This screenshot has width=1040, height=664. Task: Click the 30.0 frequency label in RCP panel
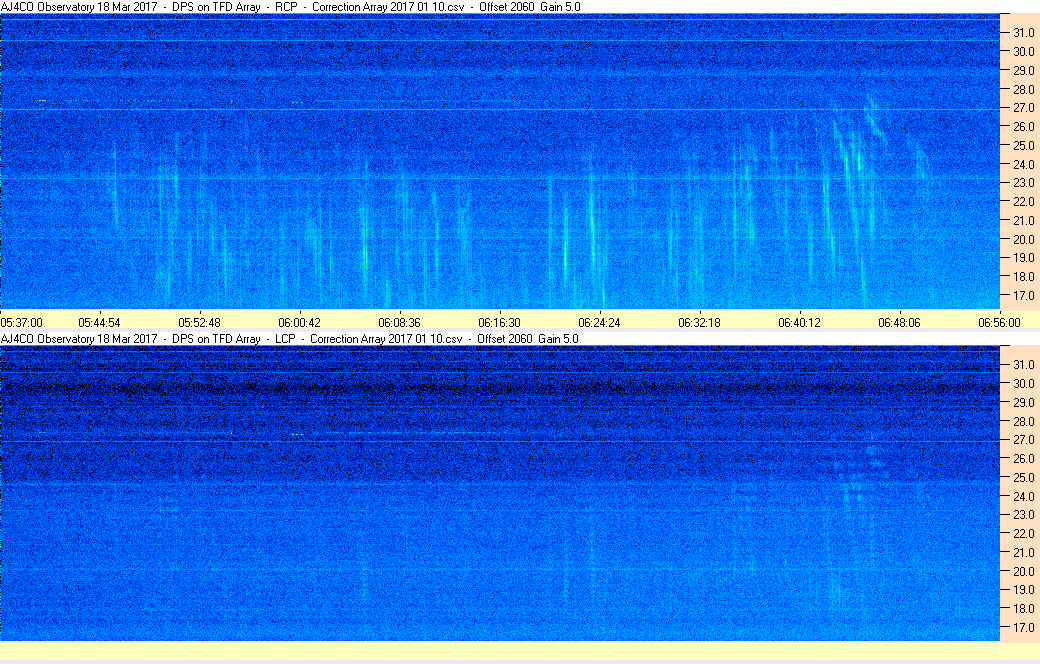1023,52
